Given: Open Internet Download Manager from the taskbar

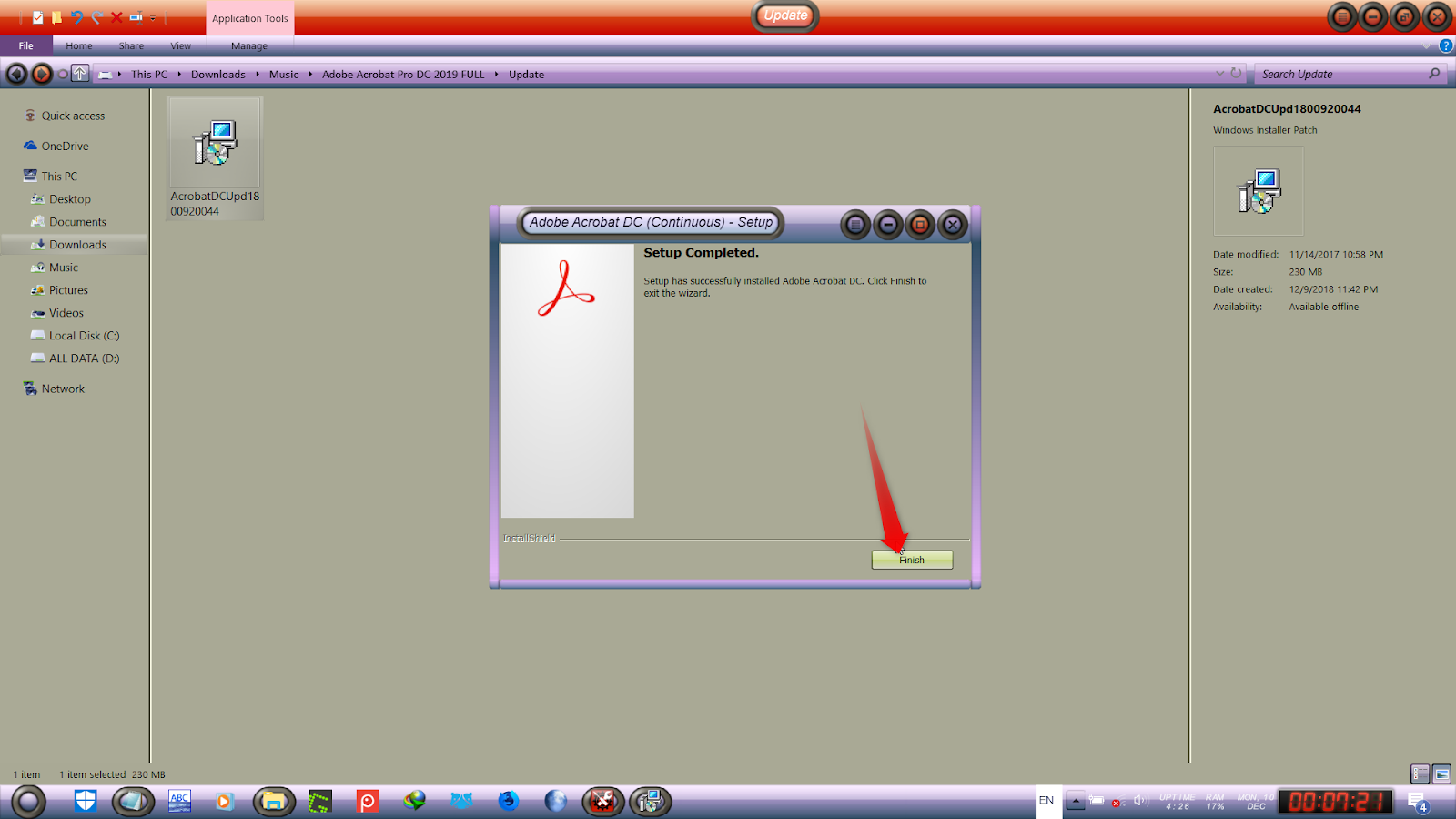Looking at the screenshot, I should click(415, 801).
